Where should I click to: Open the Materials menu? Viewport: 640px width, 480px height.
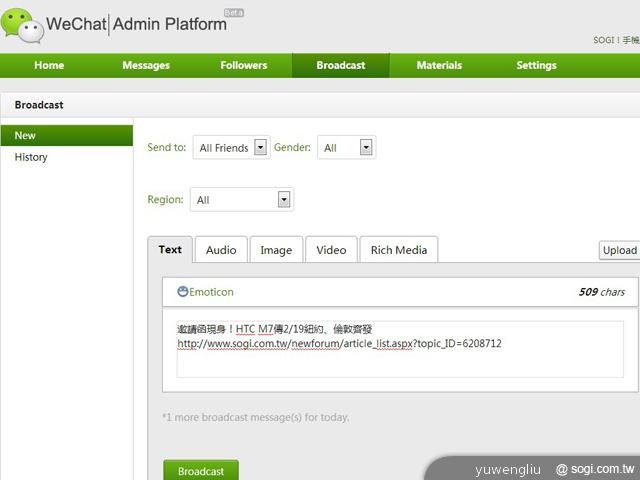[439, 65]
